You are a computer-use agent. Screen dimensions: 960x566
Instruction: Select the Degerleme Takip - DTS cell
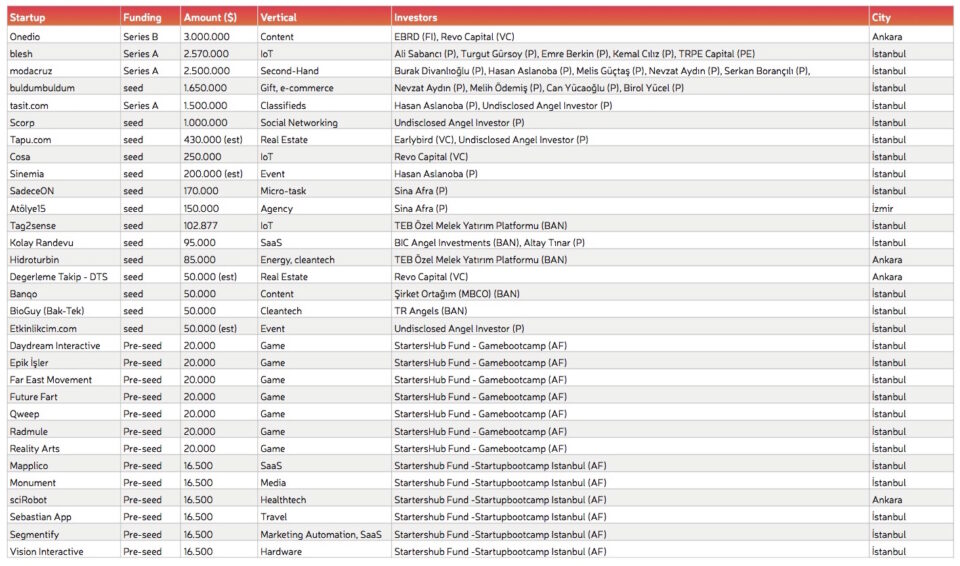point(64,277)
